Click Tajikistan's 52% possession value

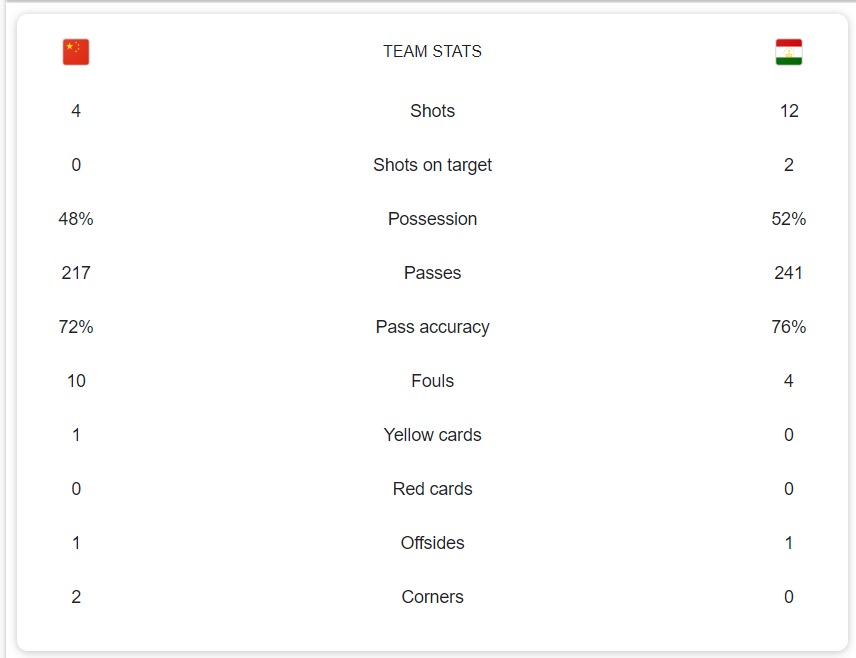789,219
